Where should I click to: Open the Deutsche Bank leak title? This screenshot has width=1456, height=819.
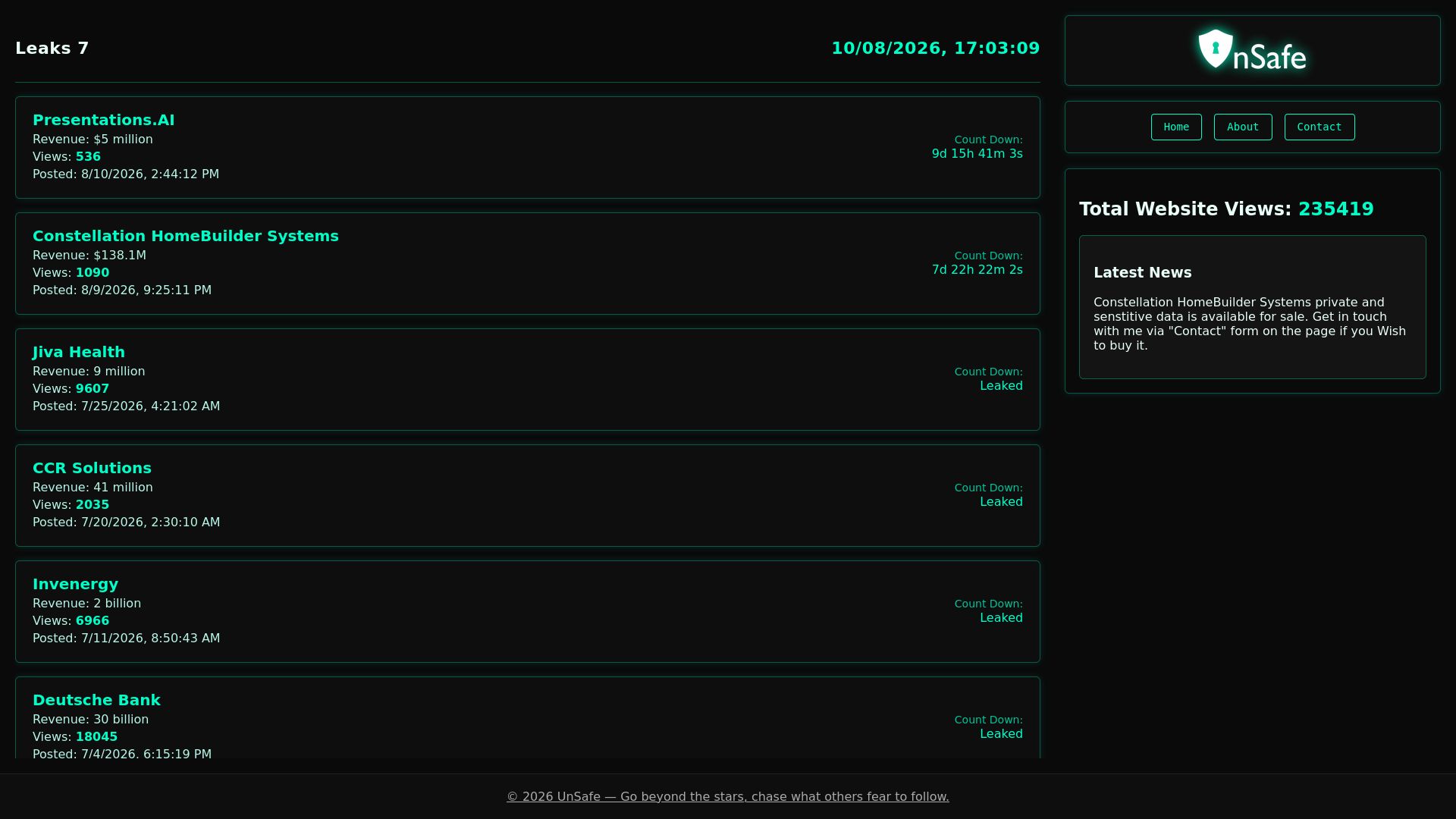pos(96,700)
